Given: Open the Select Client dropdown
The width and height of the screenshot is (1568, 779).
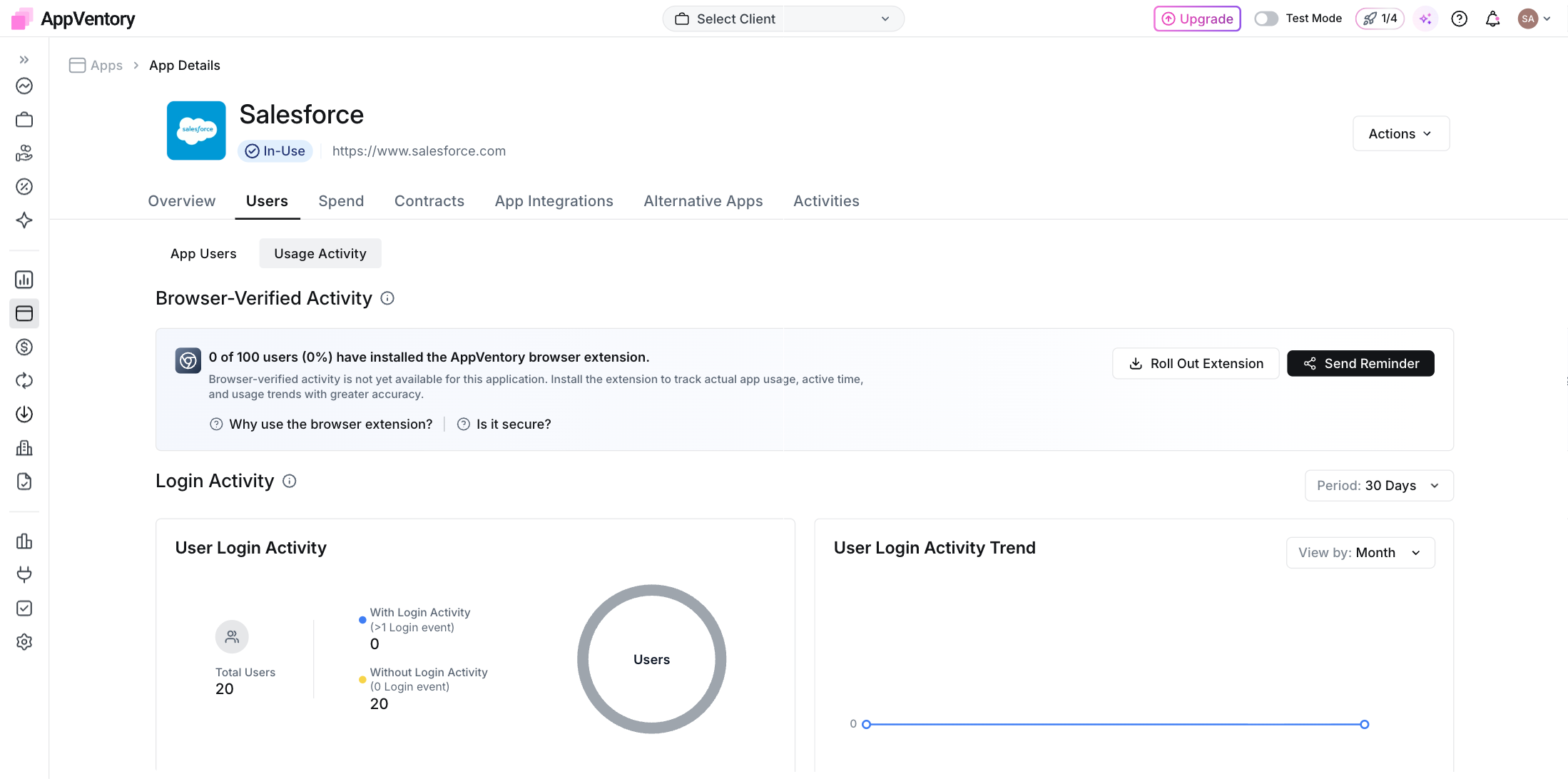Looking at the screenshot, I should (783, 19).
